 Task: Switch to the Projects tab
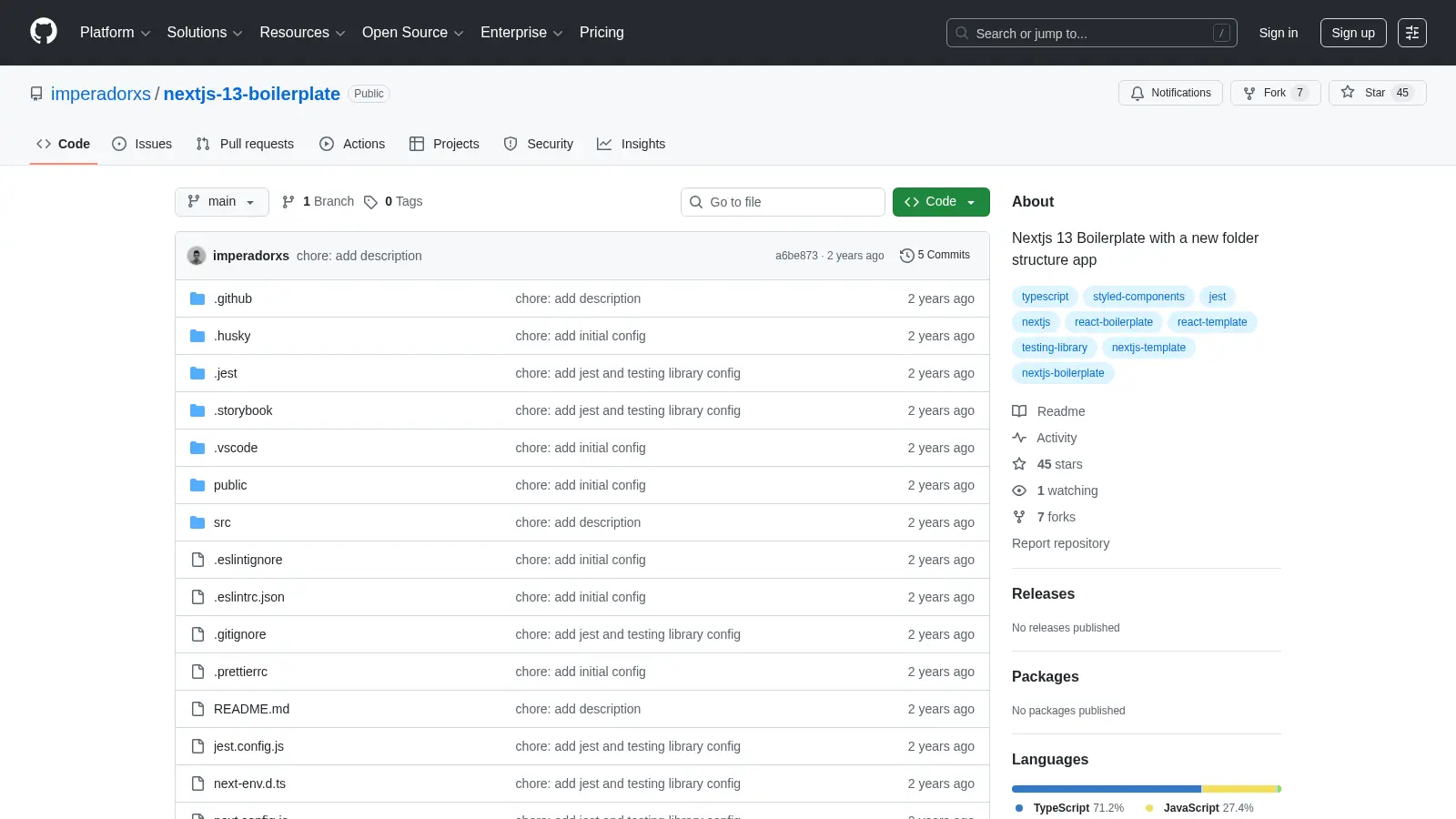tap(444, 144)
